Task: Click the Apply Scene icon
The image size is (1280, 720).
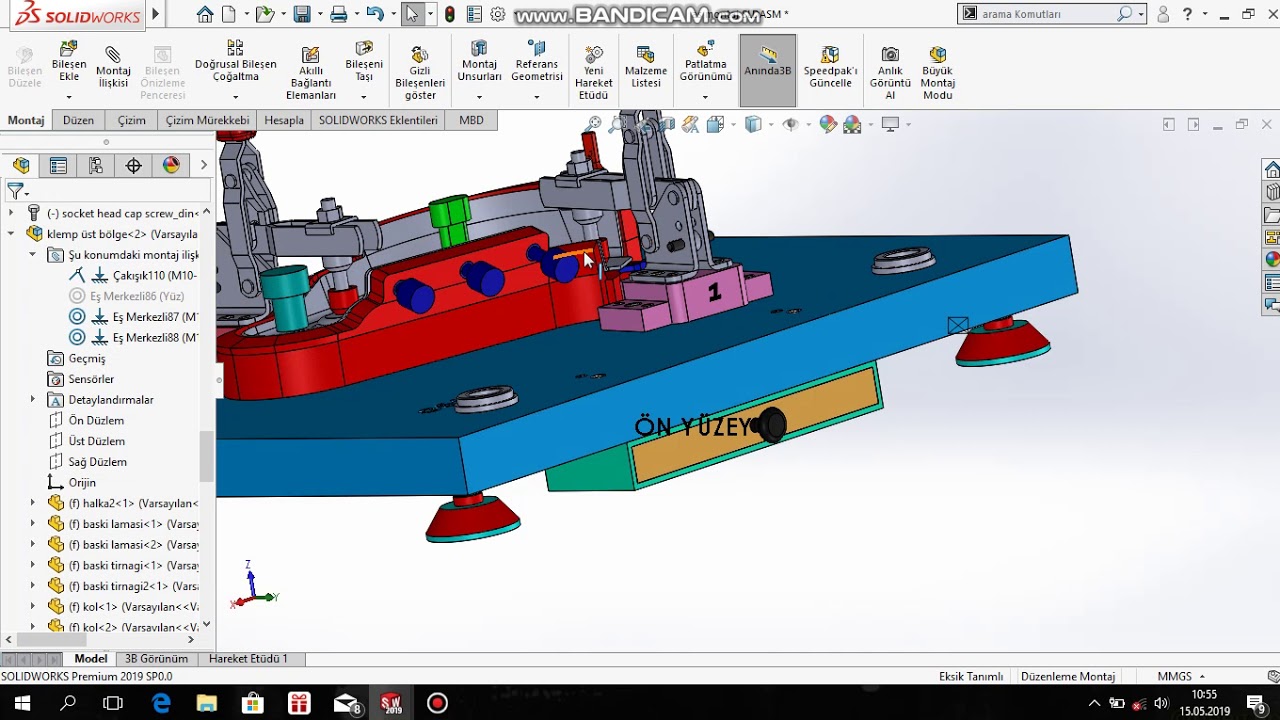Action: pyautogui.click(x=852, y=124)
